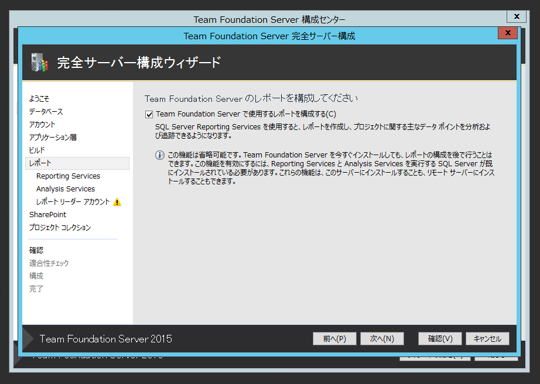Click the 前へ(P) button
540x384 pixels.
[x=334, y=339]
